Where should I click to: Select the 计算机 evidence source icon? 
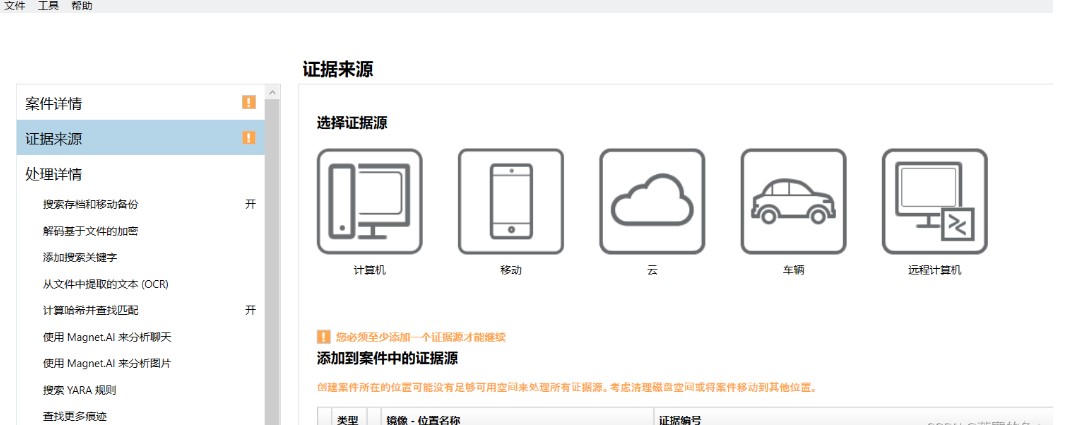(x=368, y=201)
